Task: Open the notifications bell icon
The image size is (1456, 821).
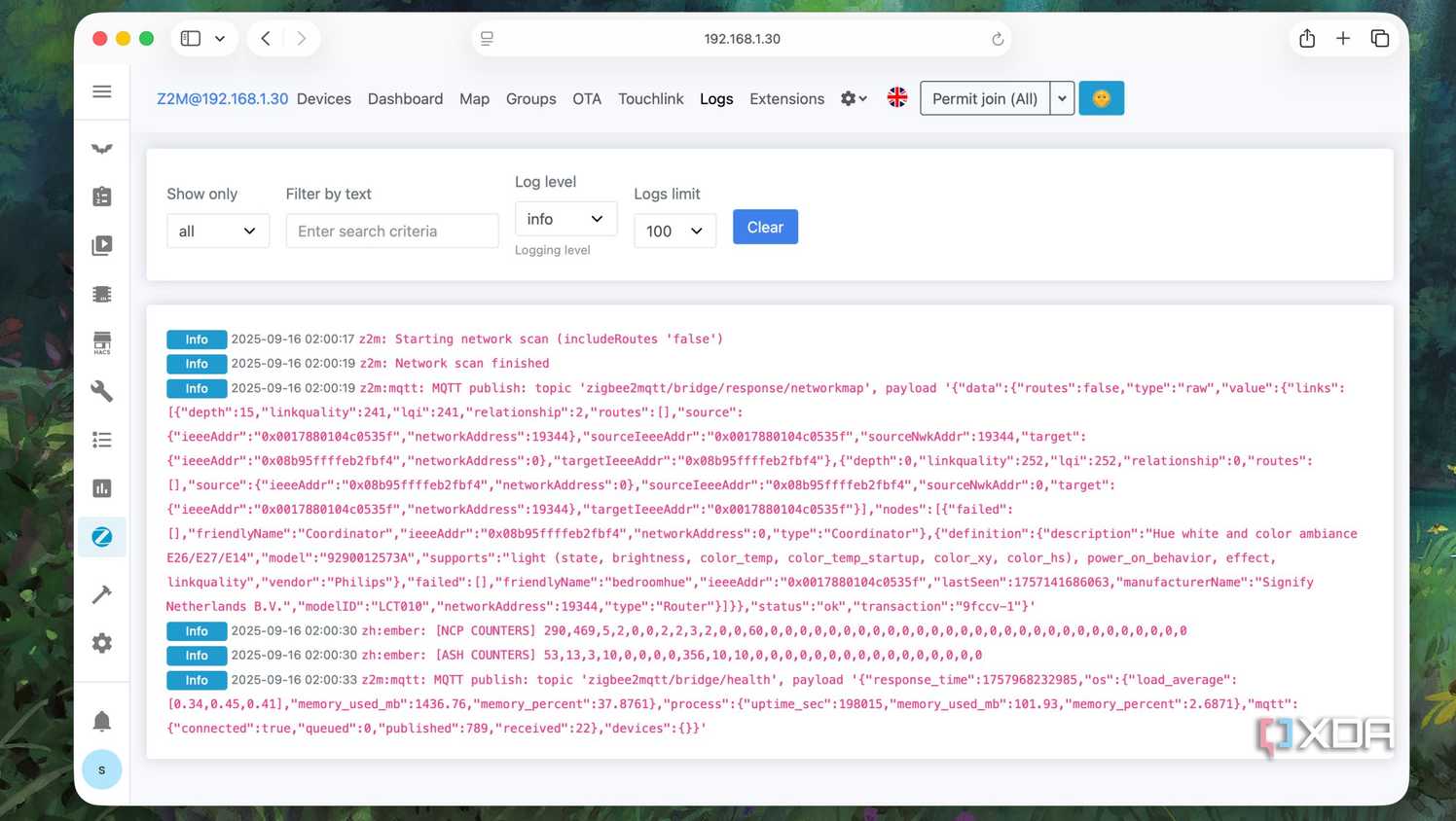Action: tap(101, 721)
